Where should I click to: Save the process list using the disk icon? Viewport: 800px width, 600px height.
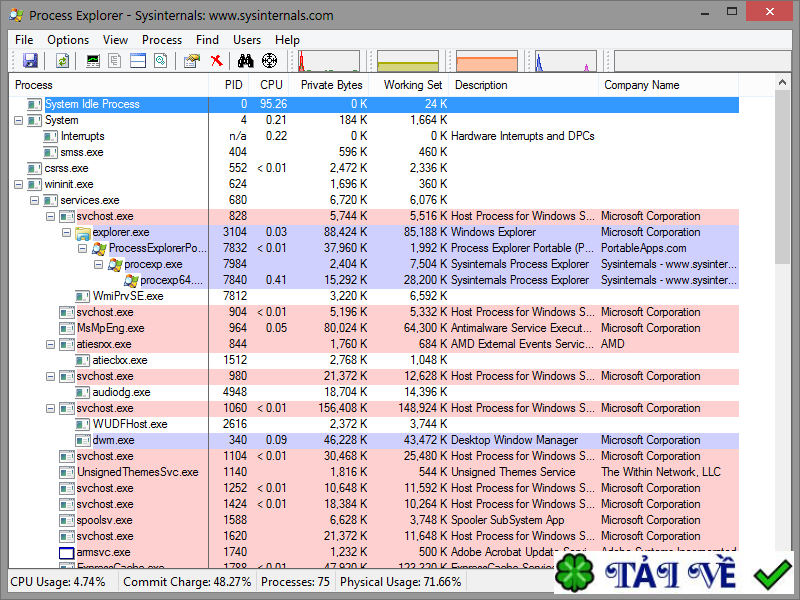[x=30, y=60]
